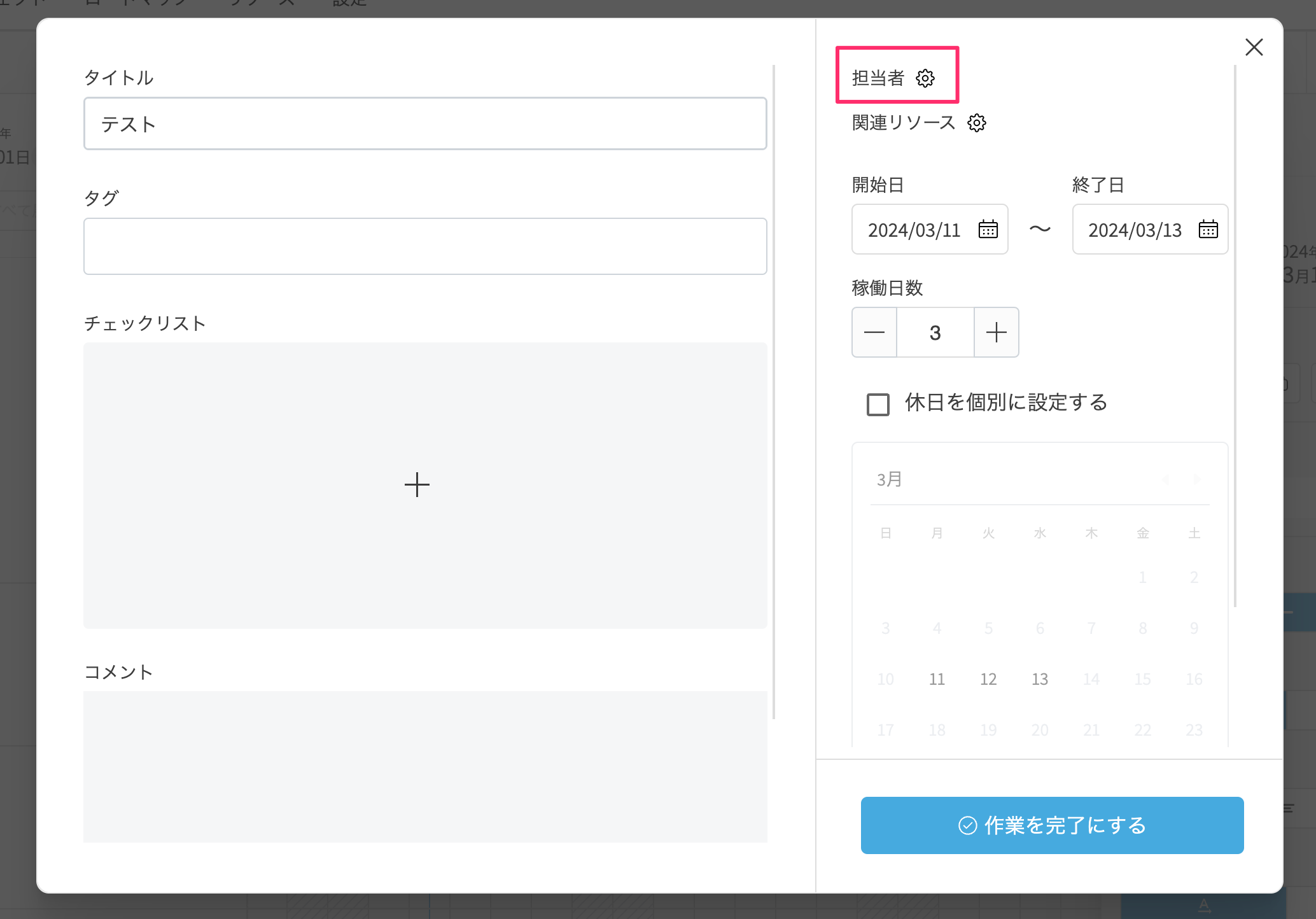The image size is (1316, 919).
Task: Open the 関連リソース settings gear icon
Action: 976,123
